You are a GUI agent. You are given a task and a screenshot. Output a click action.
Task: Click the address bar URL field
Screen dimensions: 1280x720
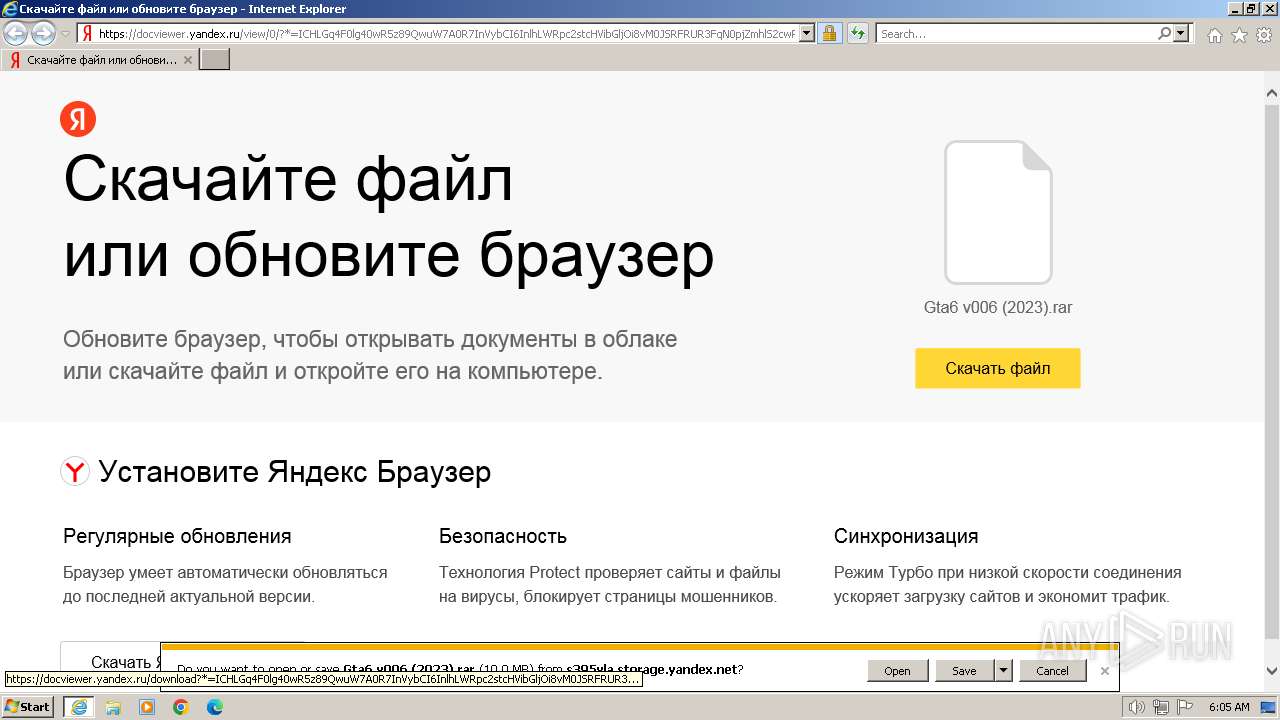coord(447,33)
